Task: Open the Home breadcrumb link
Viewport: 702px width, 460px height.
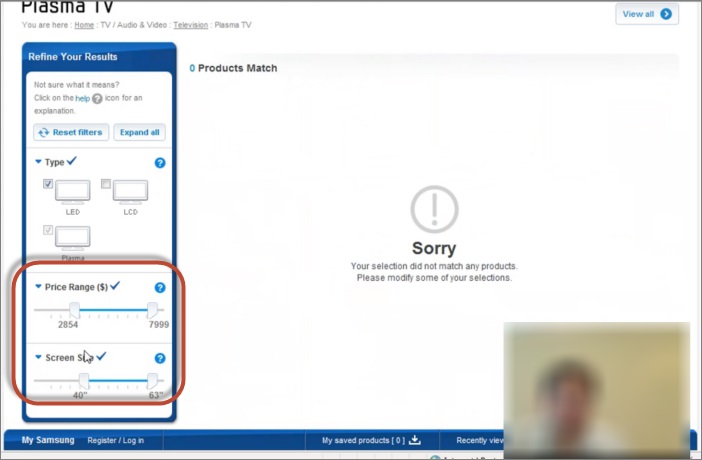Action: click(84, 25)
